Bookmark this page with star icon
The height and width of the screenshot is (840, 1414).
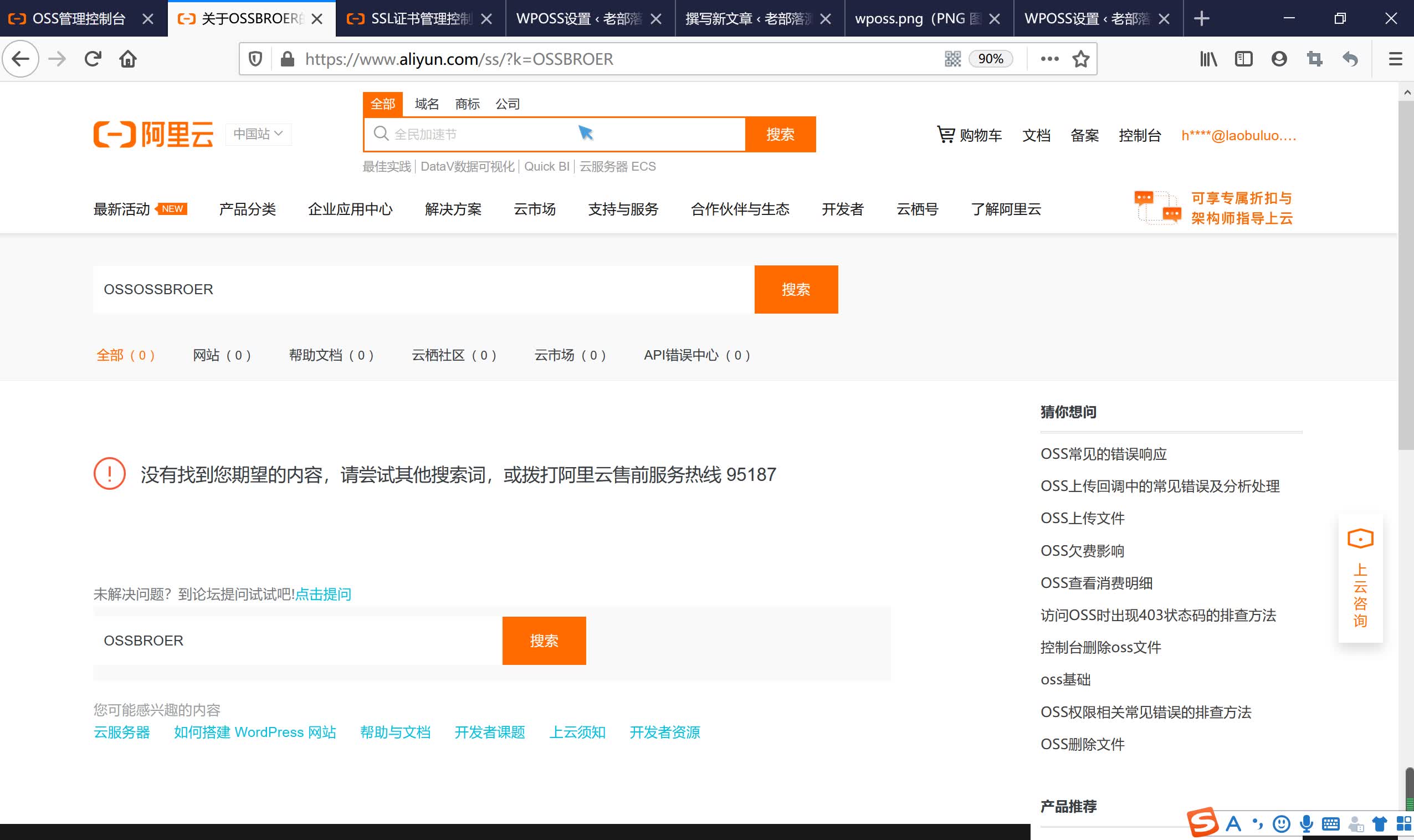(x=1080, y=59)
